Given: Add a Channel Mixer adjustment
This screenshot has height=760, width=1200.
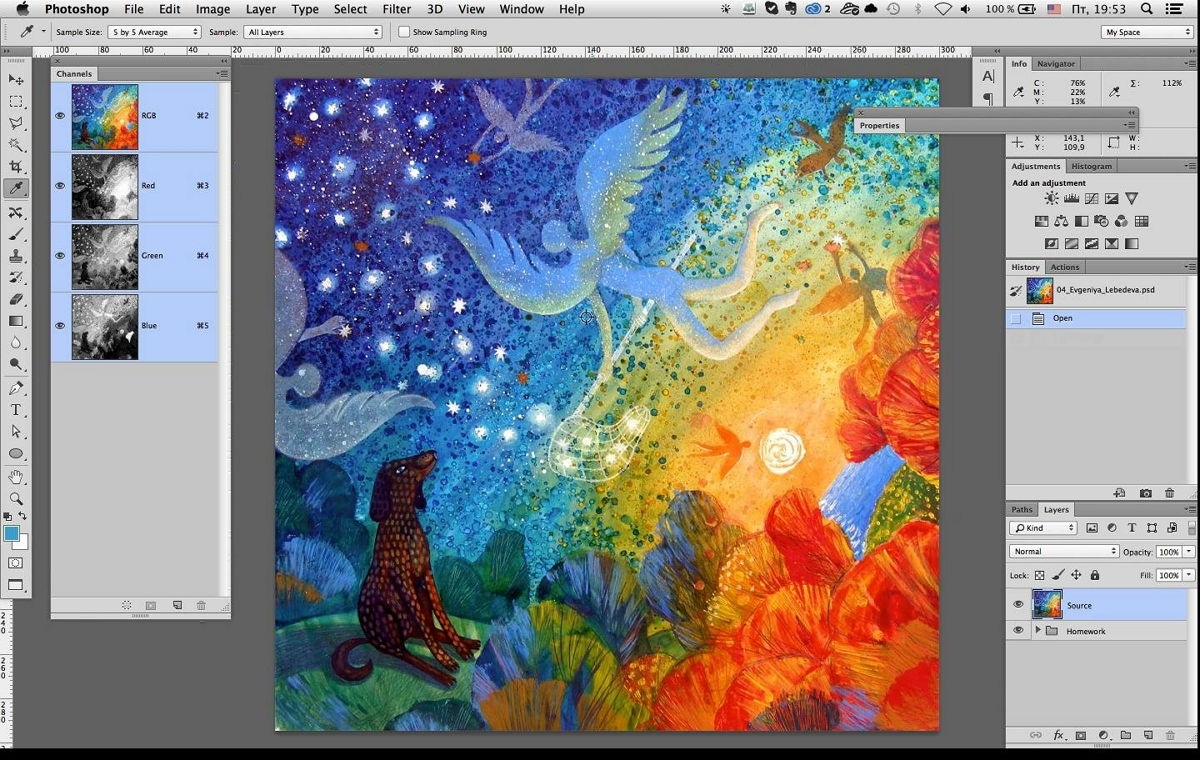Looking at the screenshot, I should point(1121,221).
